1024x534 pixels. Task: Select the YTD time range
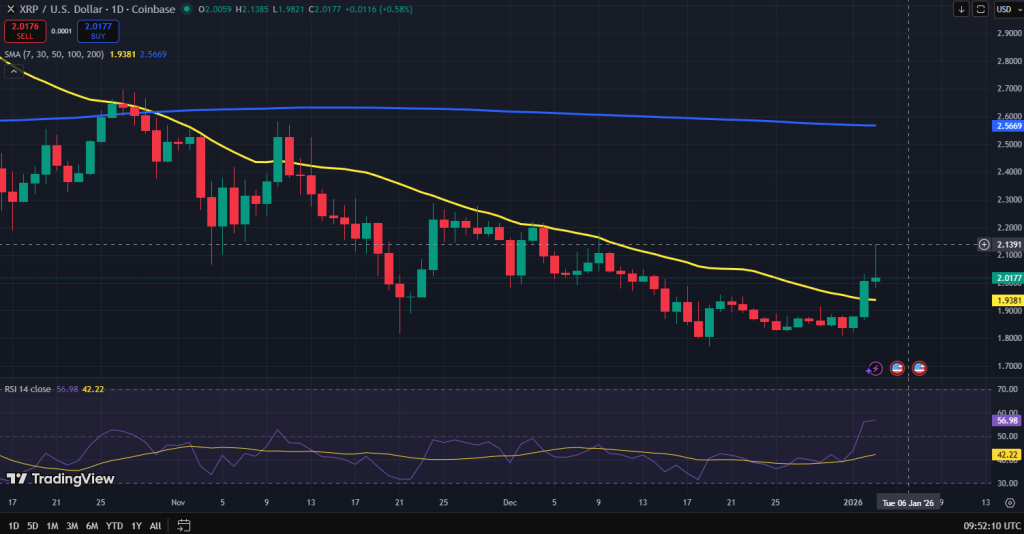(x=114, y=526)
